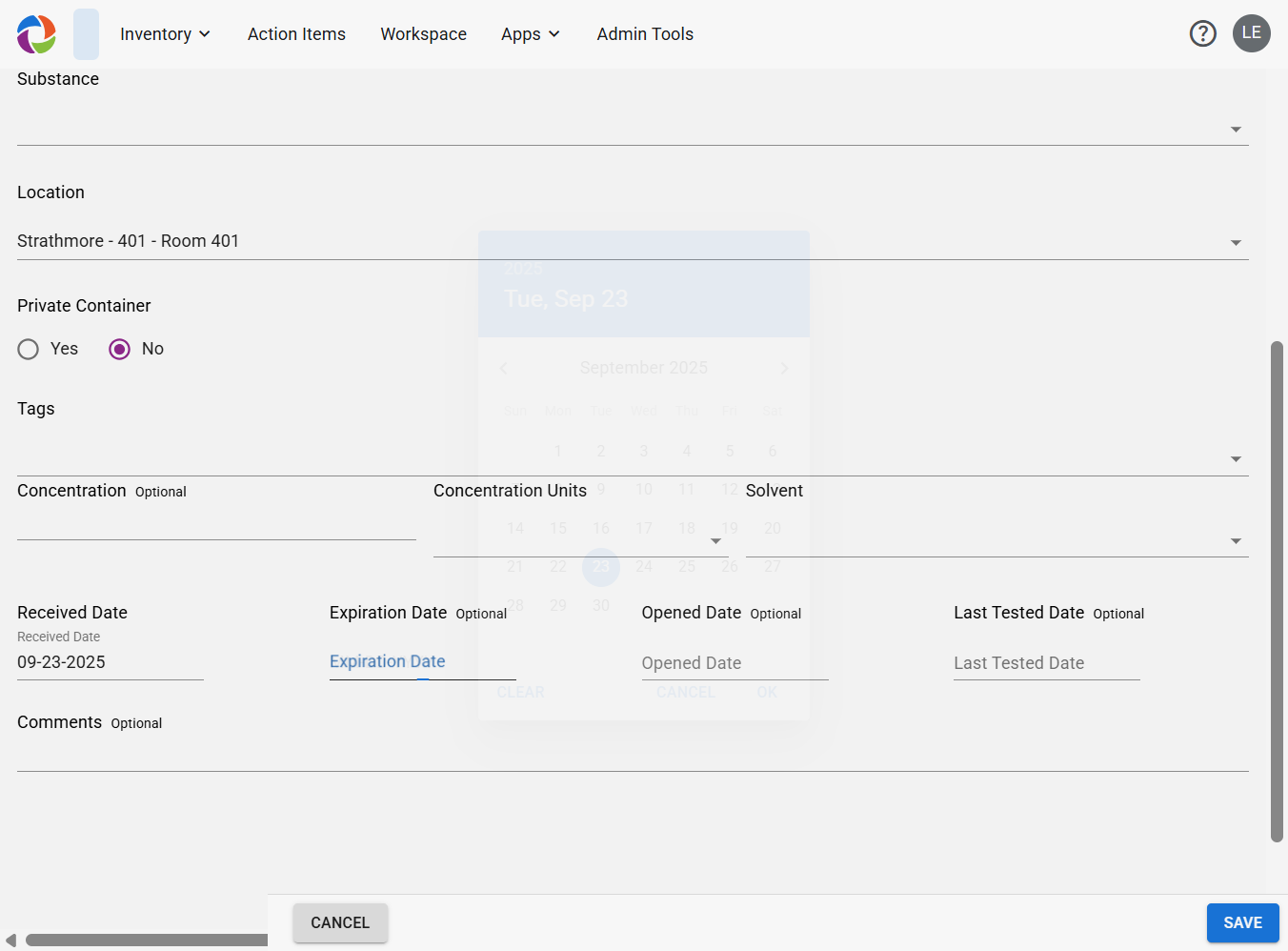Click the 'Tue, Sep 23' date header
This screenshot has width=1288, height=951.
coord(566,299)
